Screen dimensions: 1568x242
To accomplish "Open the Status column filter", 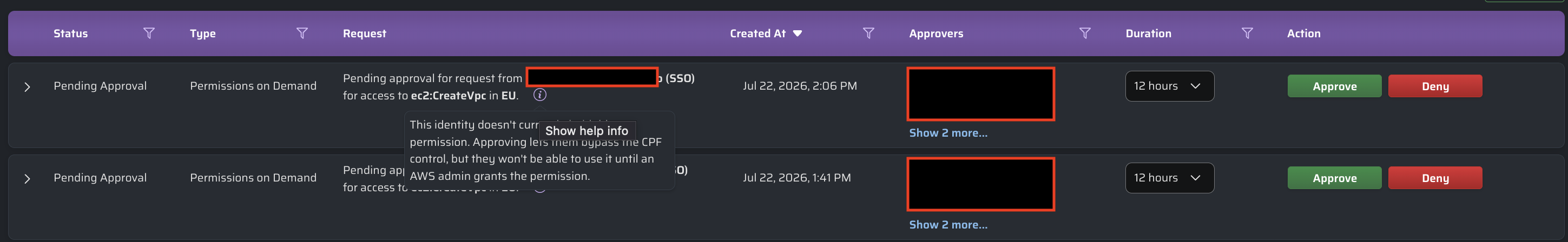I will pyautogui.click(x=148, y=33).
